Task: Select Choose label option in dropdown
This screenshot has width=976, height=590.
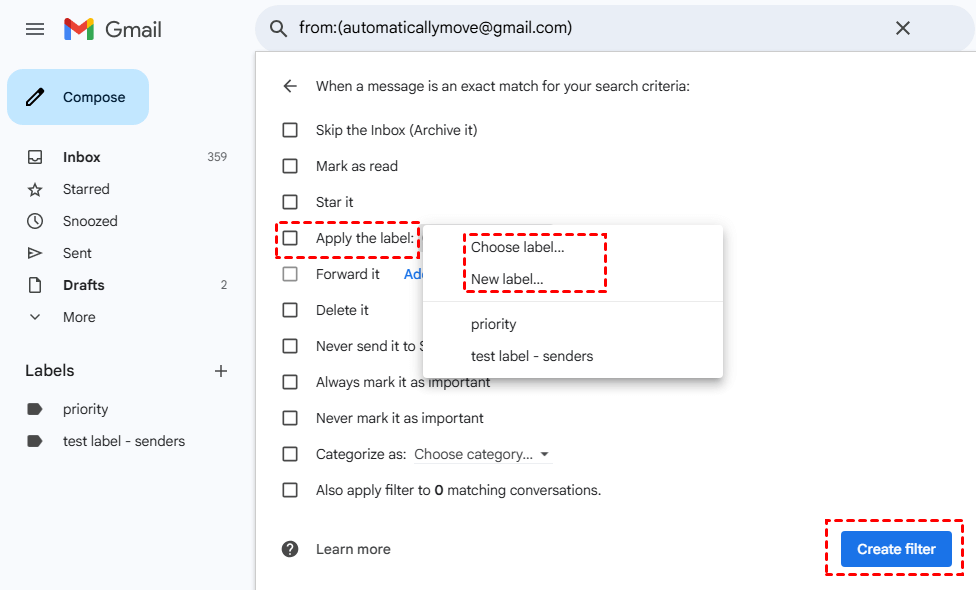Action: [x=517, y=247]
